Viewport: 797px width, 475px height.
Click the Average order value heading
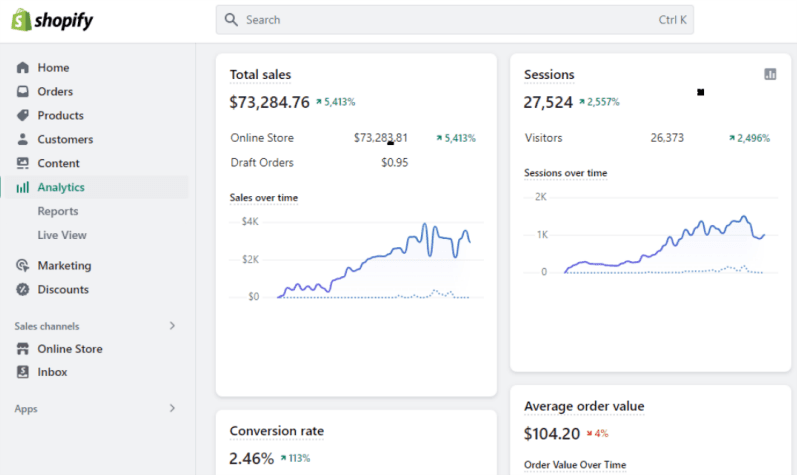click(584, 406)
